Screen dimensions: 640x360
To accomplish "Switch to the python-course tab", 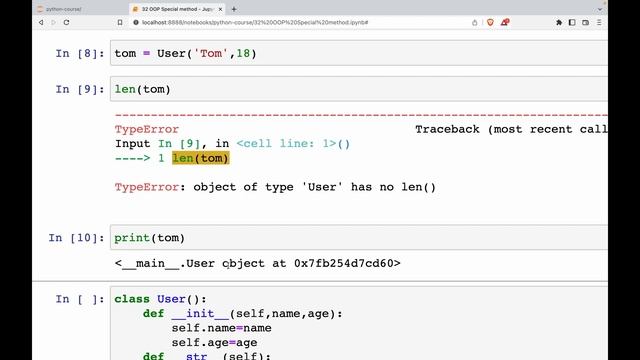I will pos(81,9).
